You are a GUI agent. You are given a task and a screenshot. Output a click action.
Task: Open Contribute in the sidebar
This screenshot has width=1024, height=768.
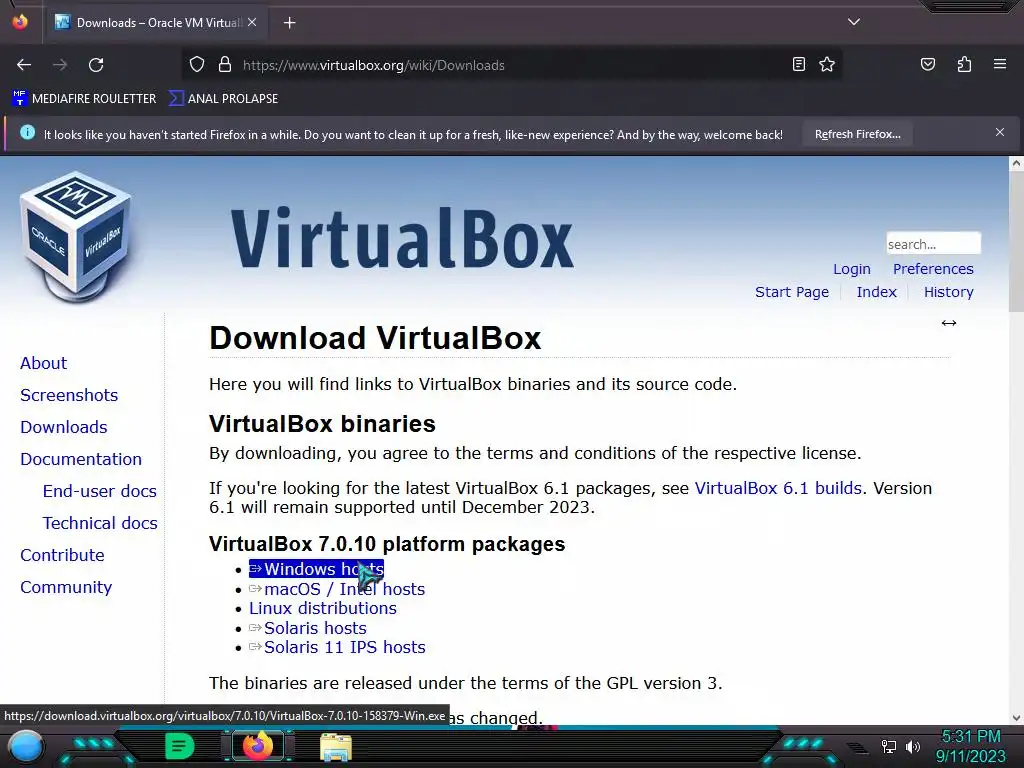(x=62, y=555)
